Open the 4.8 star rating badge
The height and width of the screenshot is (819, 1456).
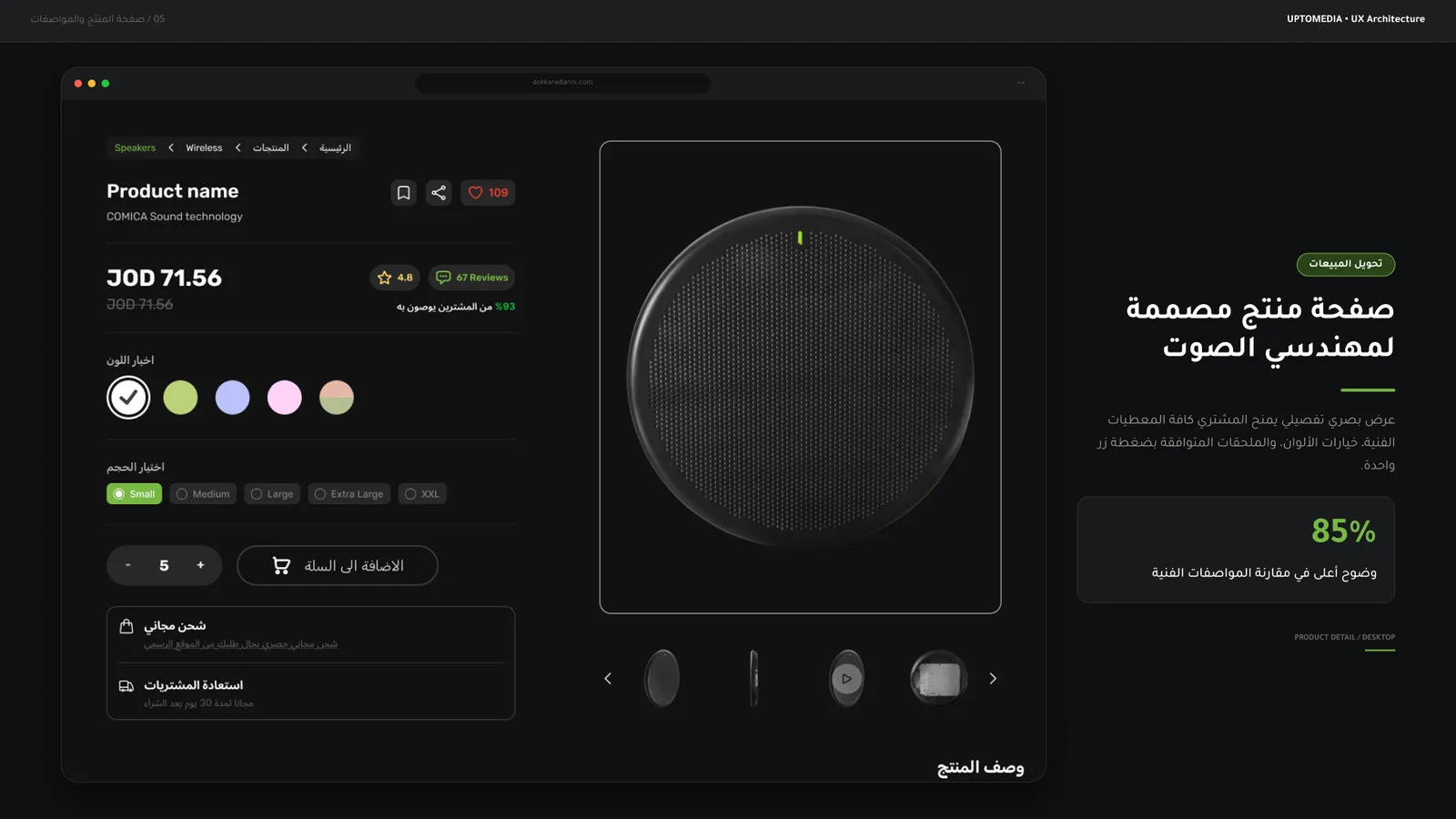[x=395, y=278]
